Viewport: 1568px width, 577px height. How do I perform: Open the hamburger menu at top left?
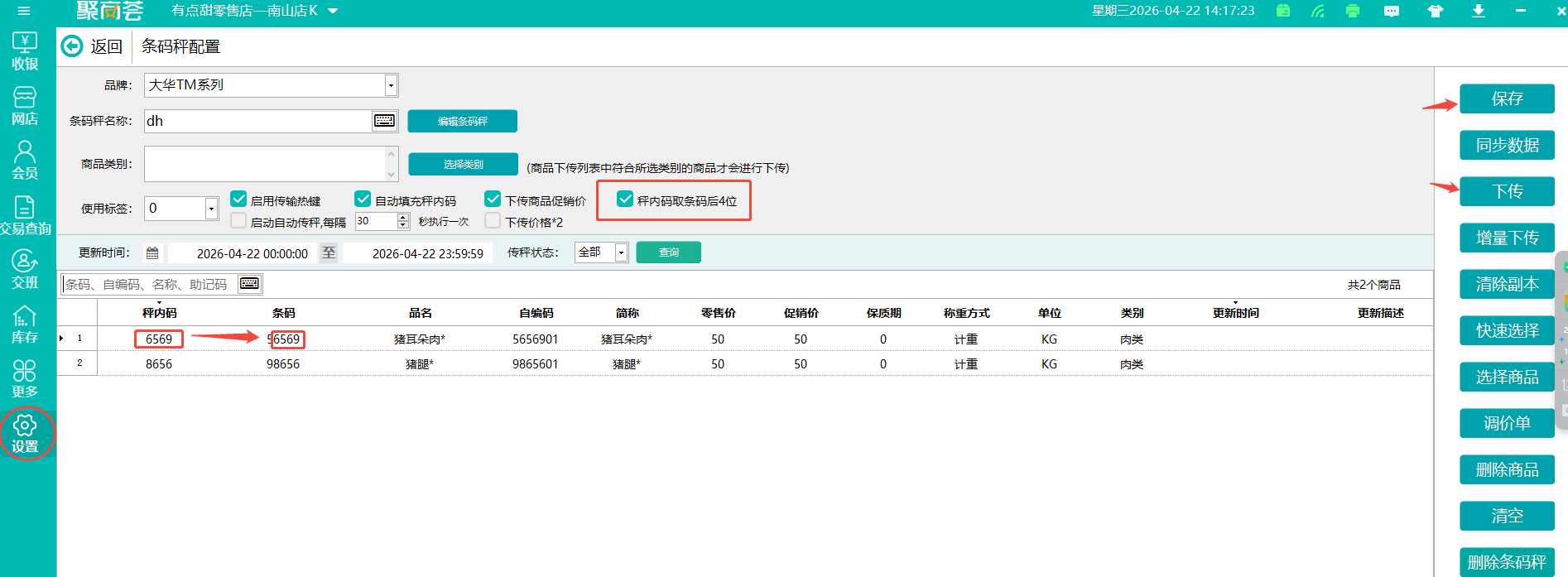click(x=23, y=11)
